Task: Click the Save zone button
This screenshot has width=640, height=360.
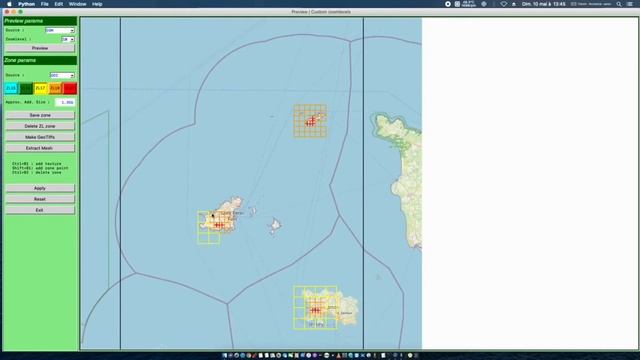Action: [x=40, y=116]
